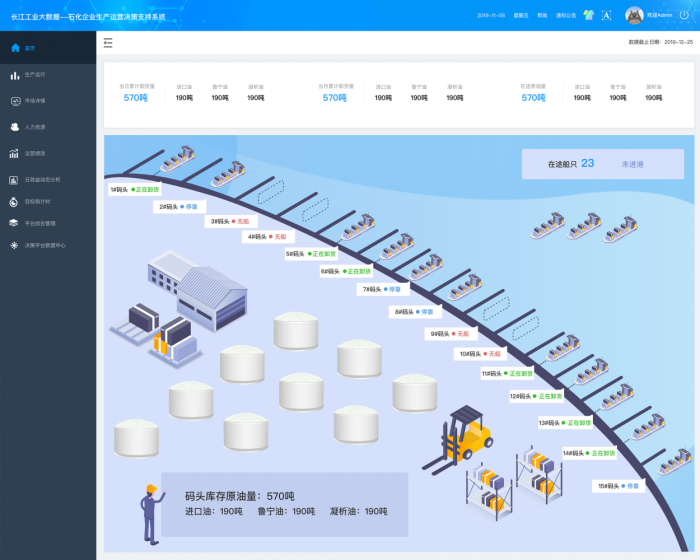Screen dimensions: 700x560
Task: Click the 未进港 link in ship panel
Action: point(632,164)
